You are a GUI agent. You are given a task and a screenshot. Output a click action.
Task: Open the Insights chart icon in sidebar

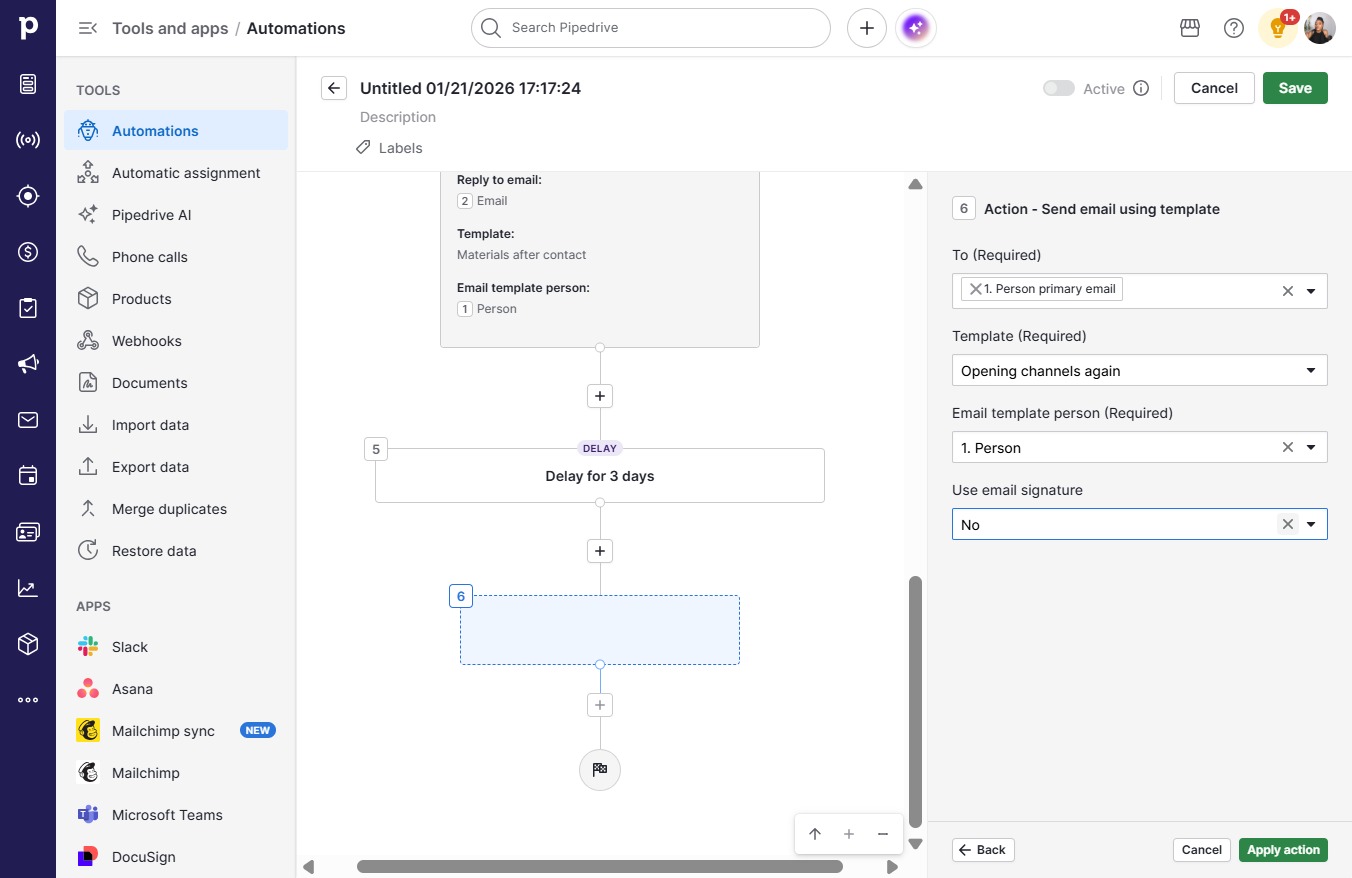click(x=28, y=588)
